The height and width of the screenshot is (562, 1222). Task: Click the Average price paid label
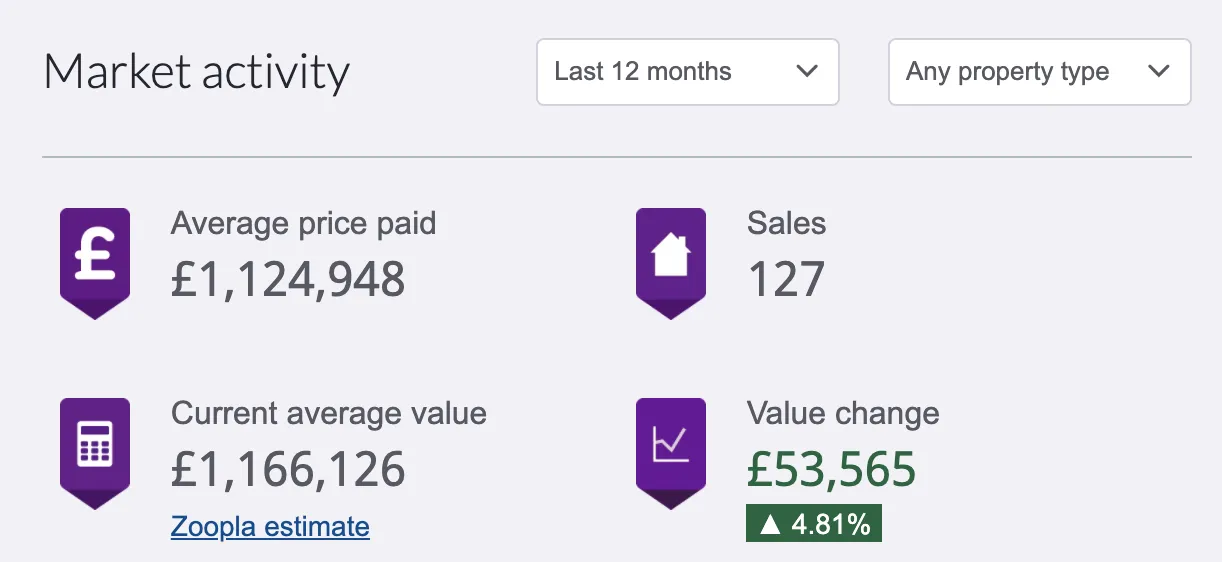[304, 223]
